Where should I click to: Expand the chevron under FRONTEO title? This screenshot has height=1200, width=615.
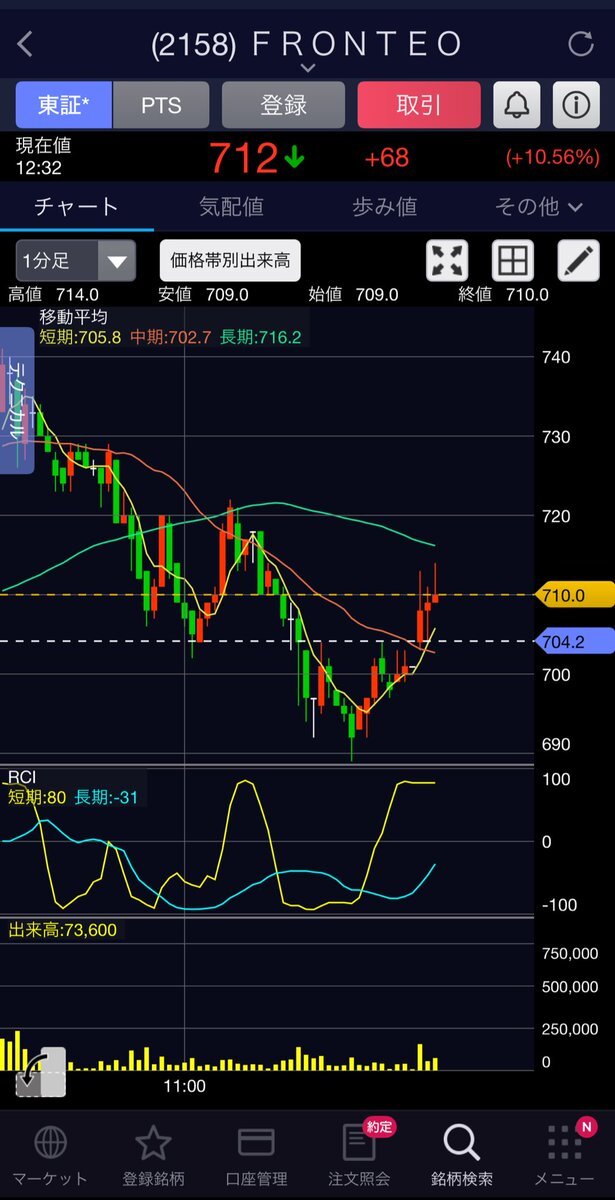tap(308, 68)
